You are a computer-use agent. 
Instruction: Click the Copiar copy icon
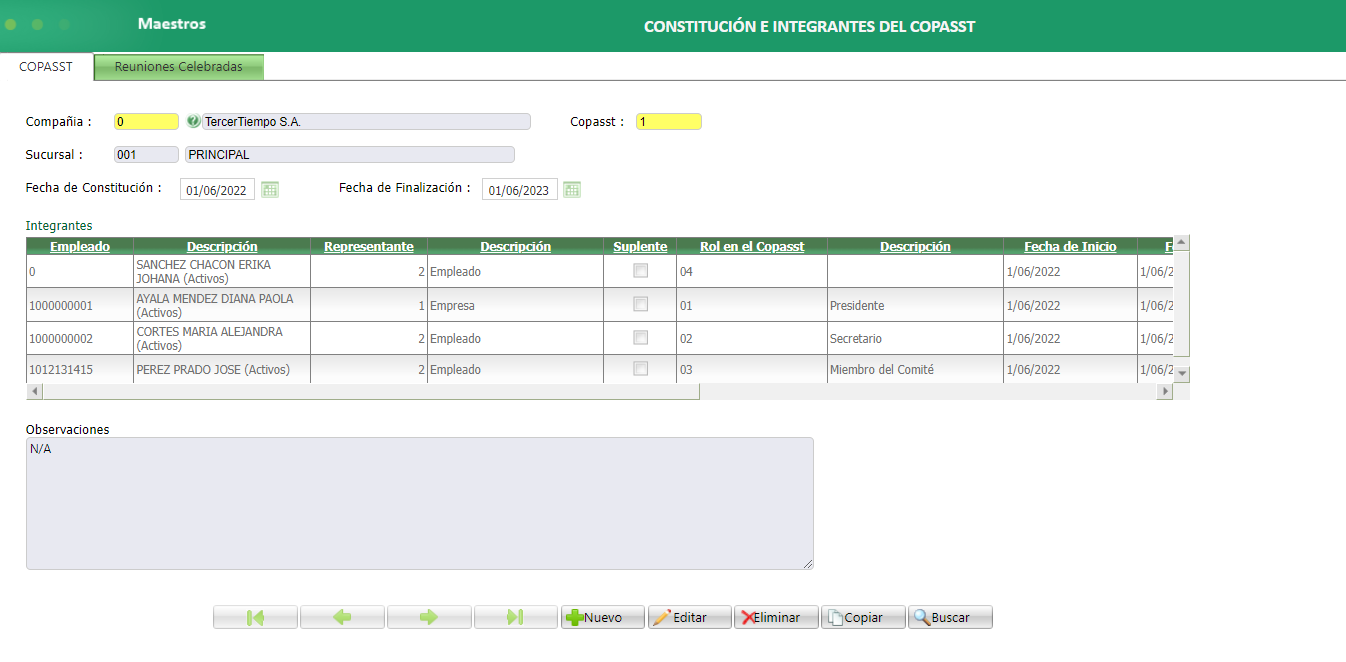point(835,616)
